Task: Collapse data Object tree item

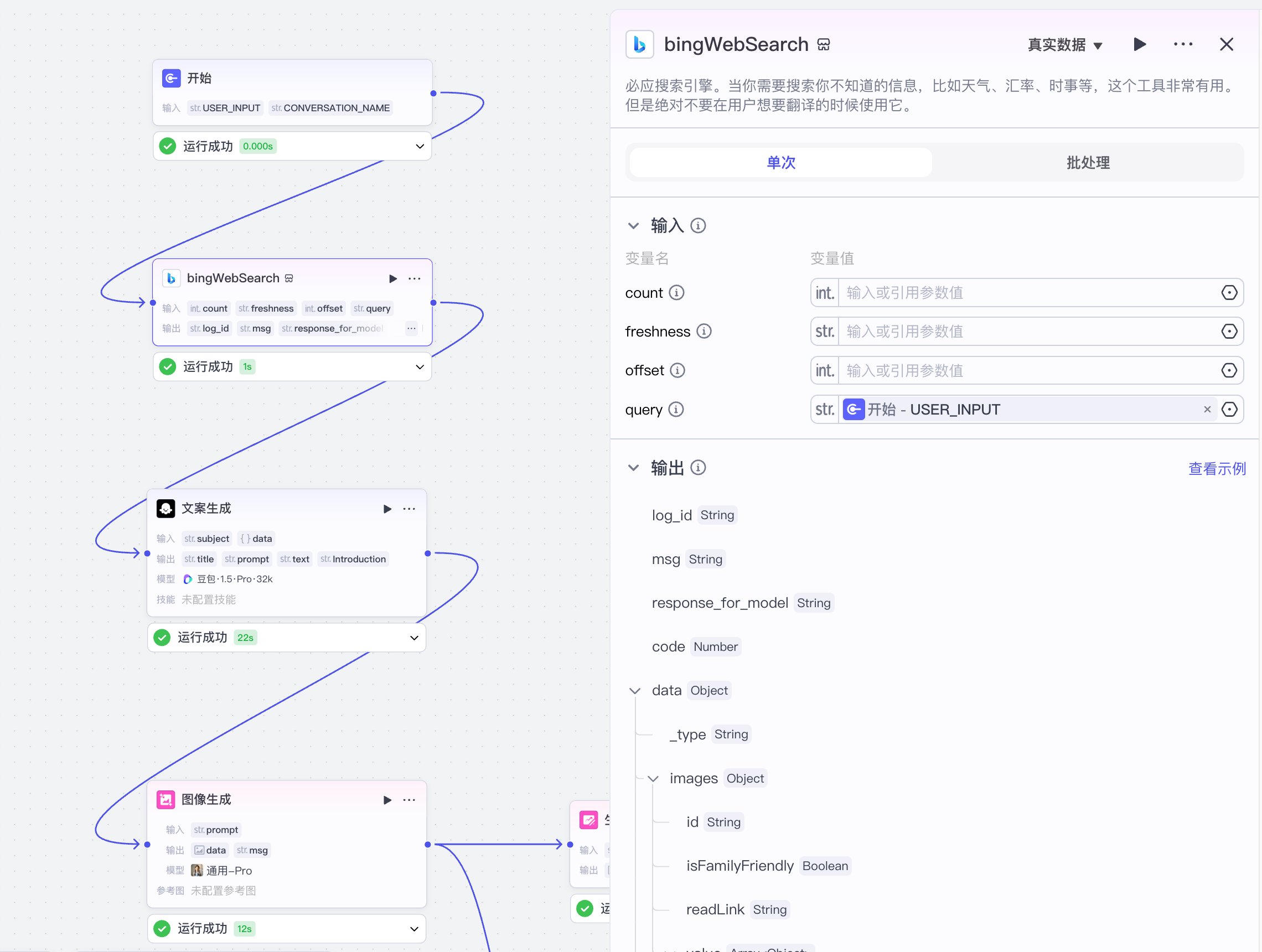Action: click(634, 691)
